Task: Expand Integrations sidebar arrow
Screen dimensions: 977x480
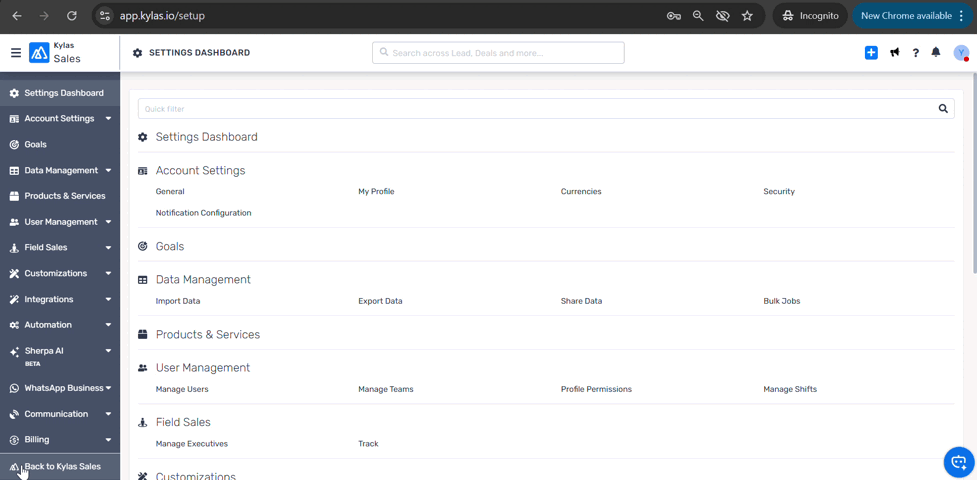Action: (108, 299)
